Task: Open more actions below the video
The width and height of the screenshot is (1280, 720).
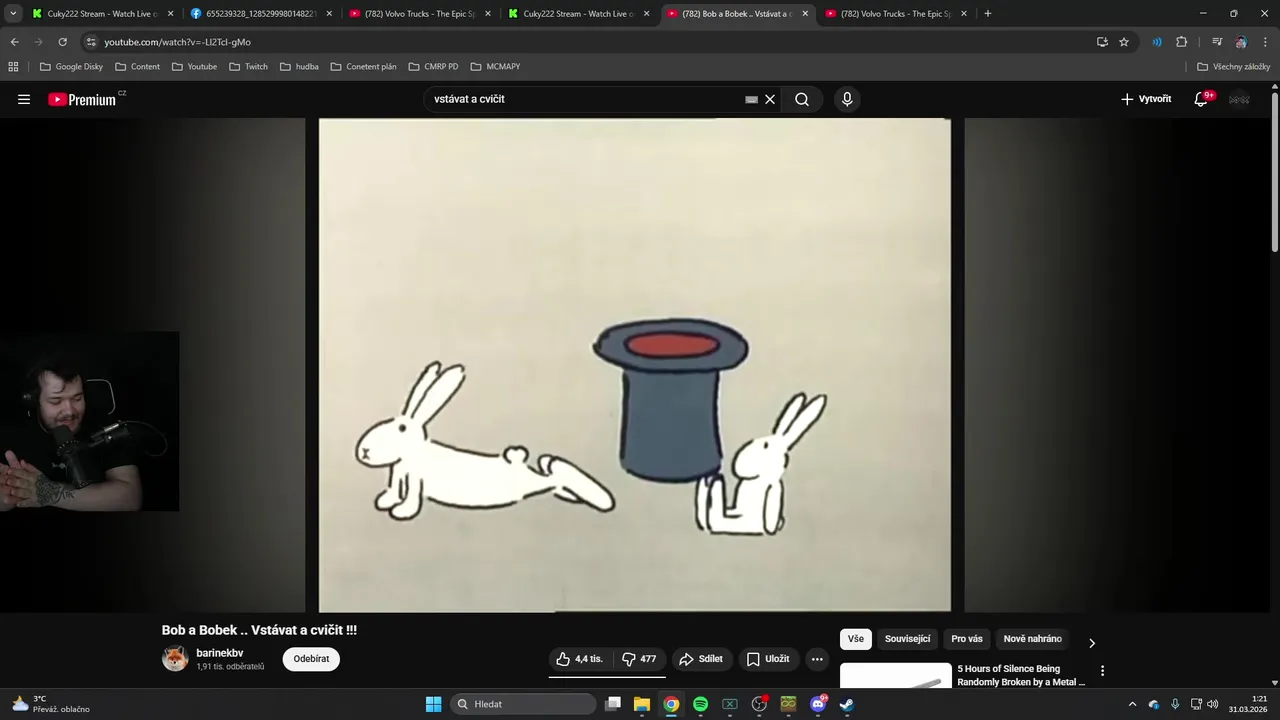Action: [x=817, y=659]
